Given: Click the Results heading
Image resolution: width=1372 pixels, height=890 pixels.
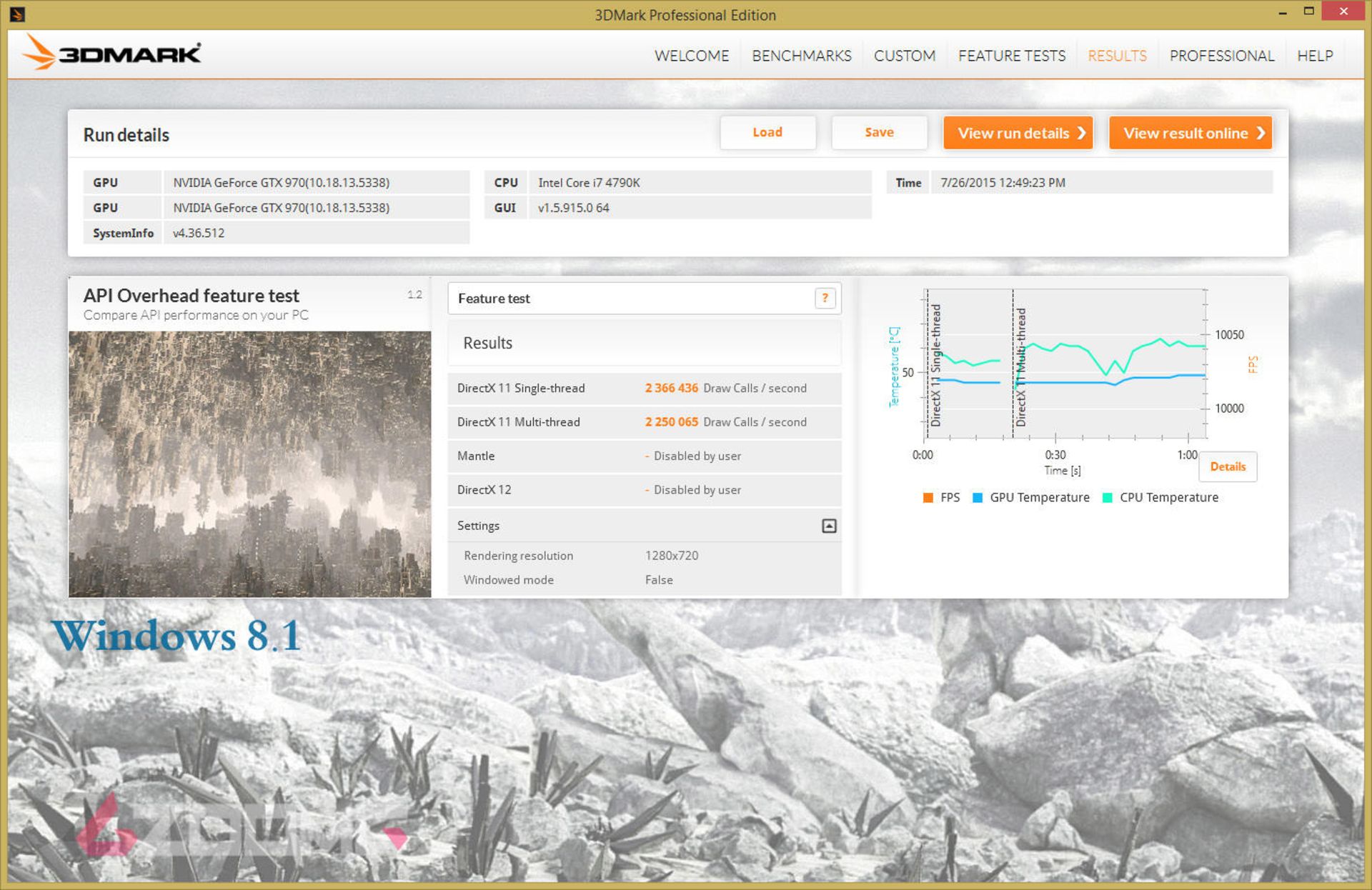Looking at the screenshot, I should pos(487,343).
